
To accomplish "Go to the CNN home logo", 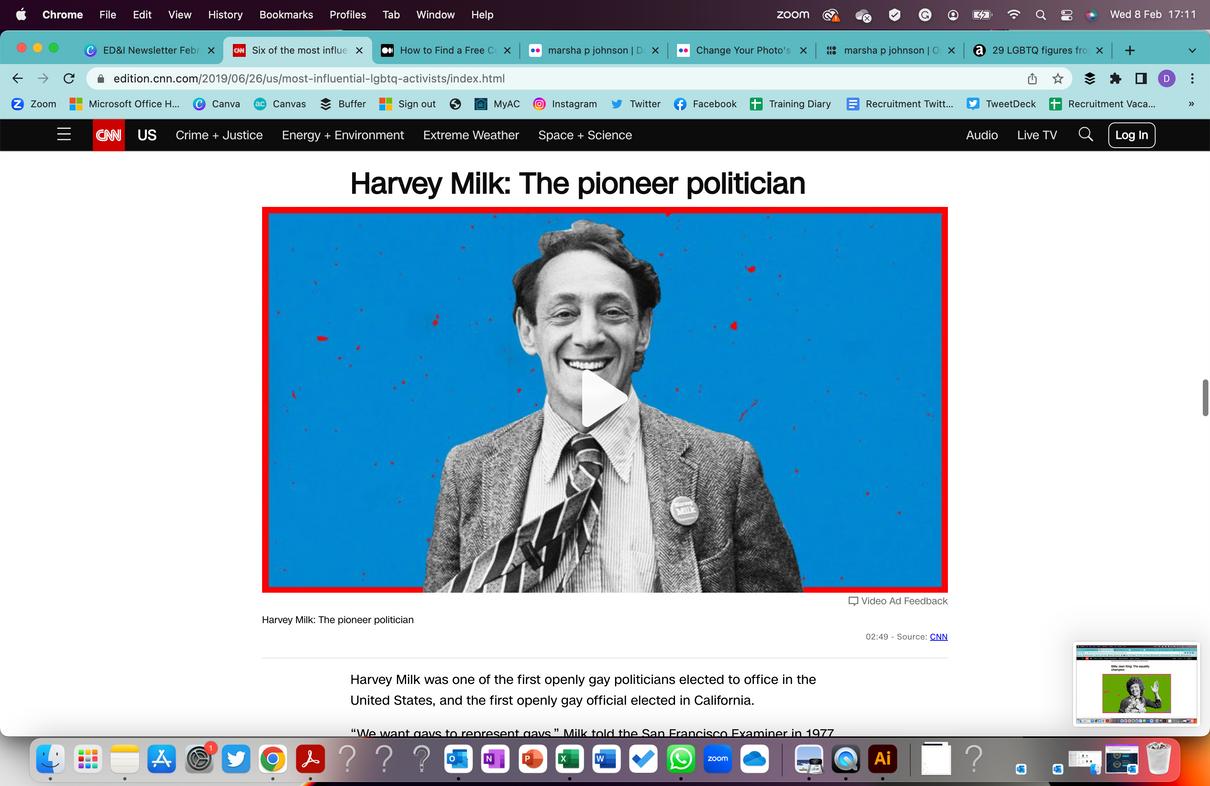I will click(108, 135).
